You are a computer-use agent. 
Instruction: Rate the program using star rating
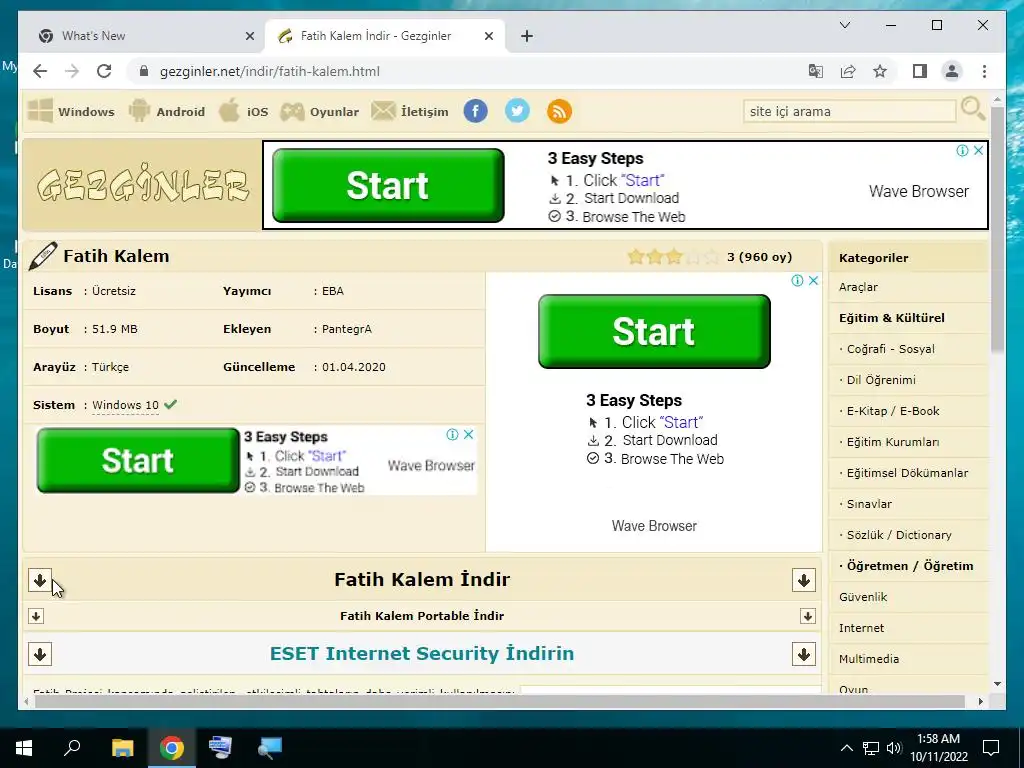[x=673, y=257]
